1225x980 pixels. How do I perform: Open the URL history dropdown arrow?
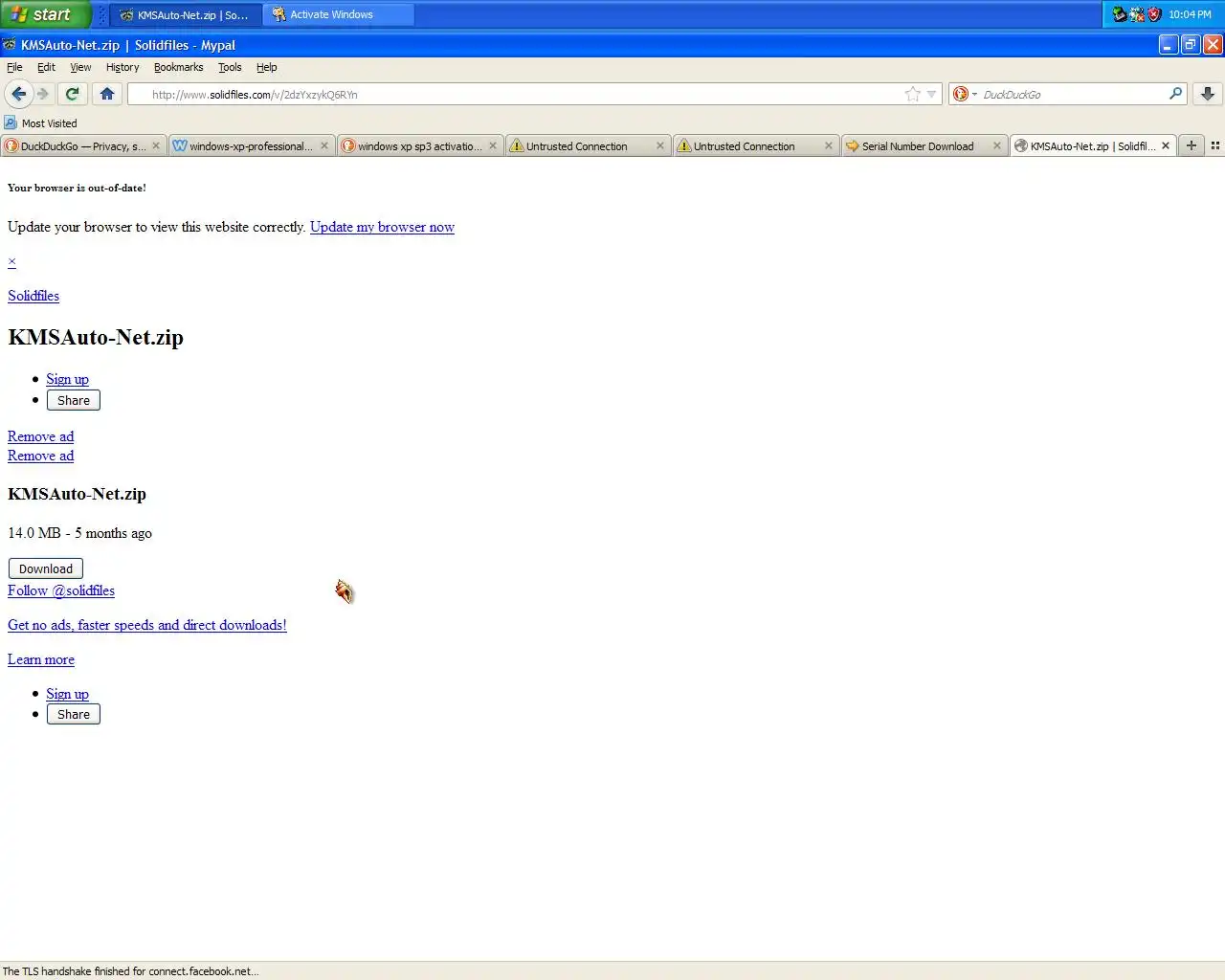[931, 94]
